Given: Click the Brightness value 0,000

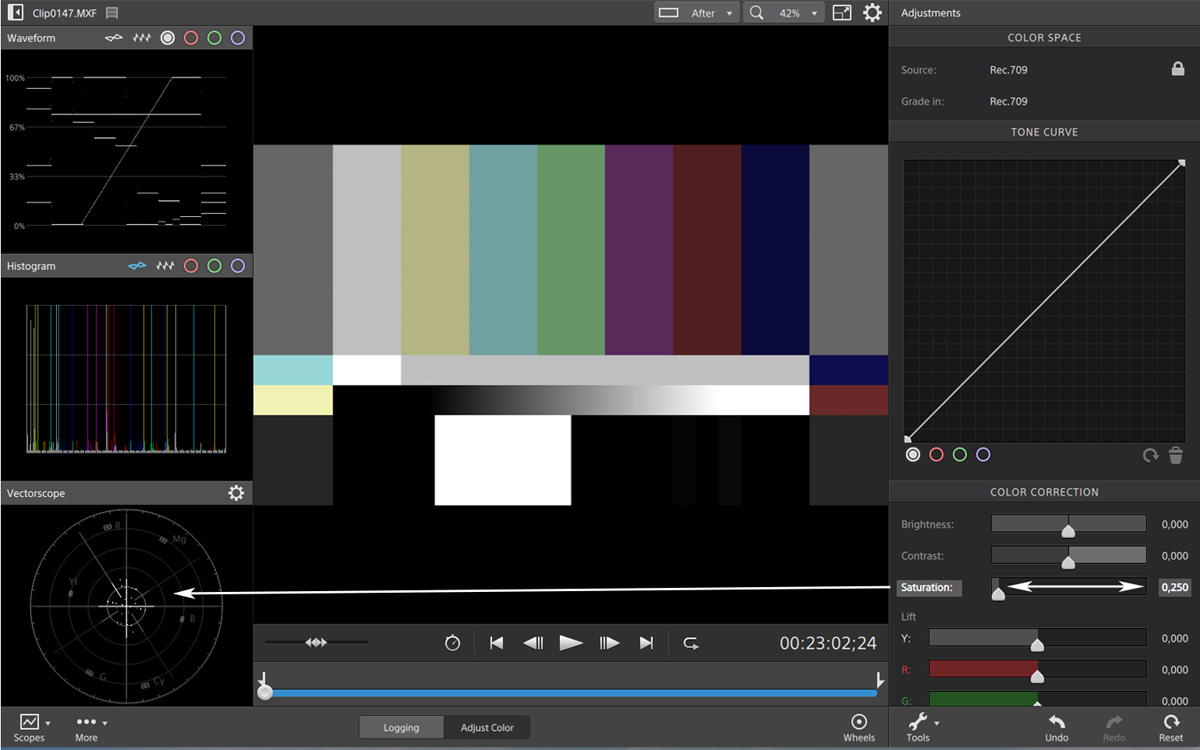Looking at the screenshot, I should (x=1174, y=524).
